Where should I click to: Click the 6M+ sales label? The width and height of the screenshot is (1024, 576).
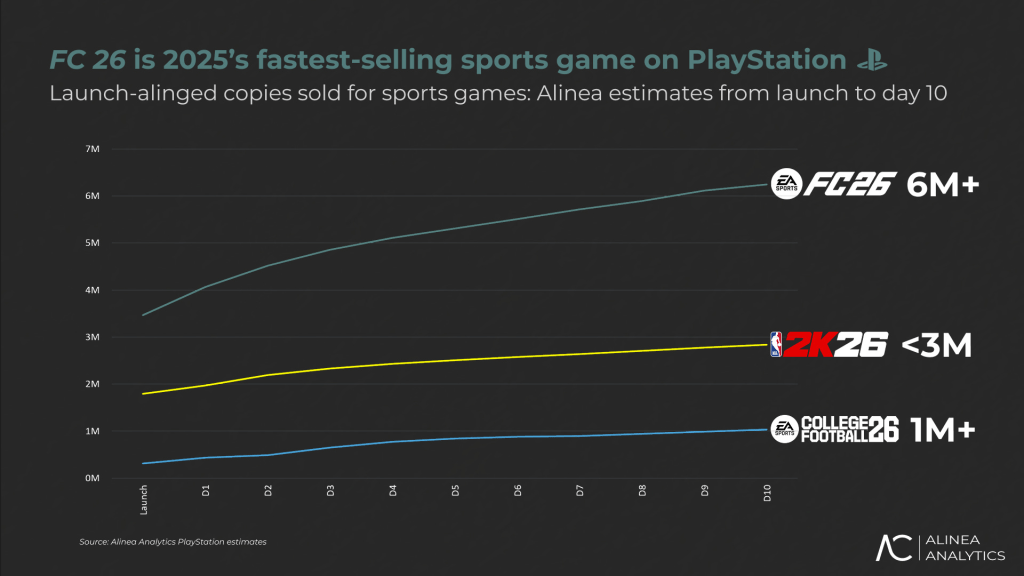coord(942,185)
